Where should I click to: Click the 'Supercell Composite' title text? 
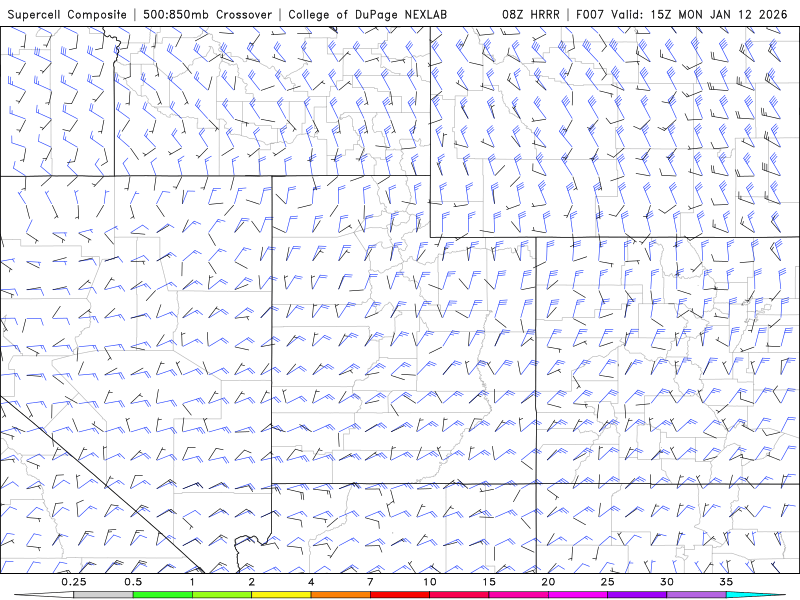pyautogui.click(x=67, y=14)
